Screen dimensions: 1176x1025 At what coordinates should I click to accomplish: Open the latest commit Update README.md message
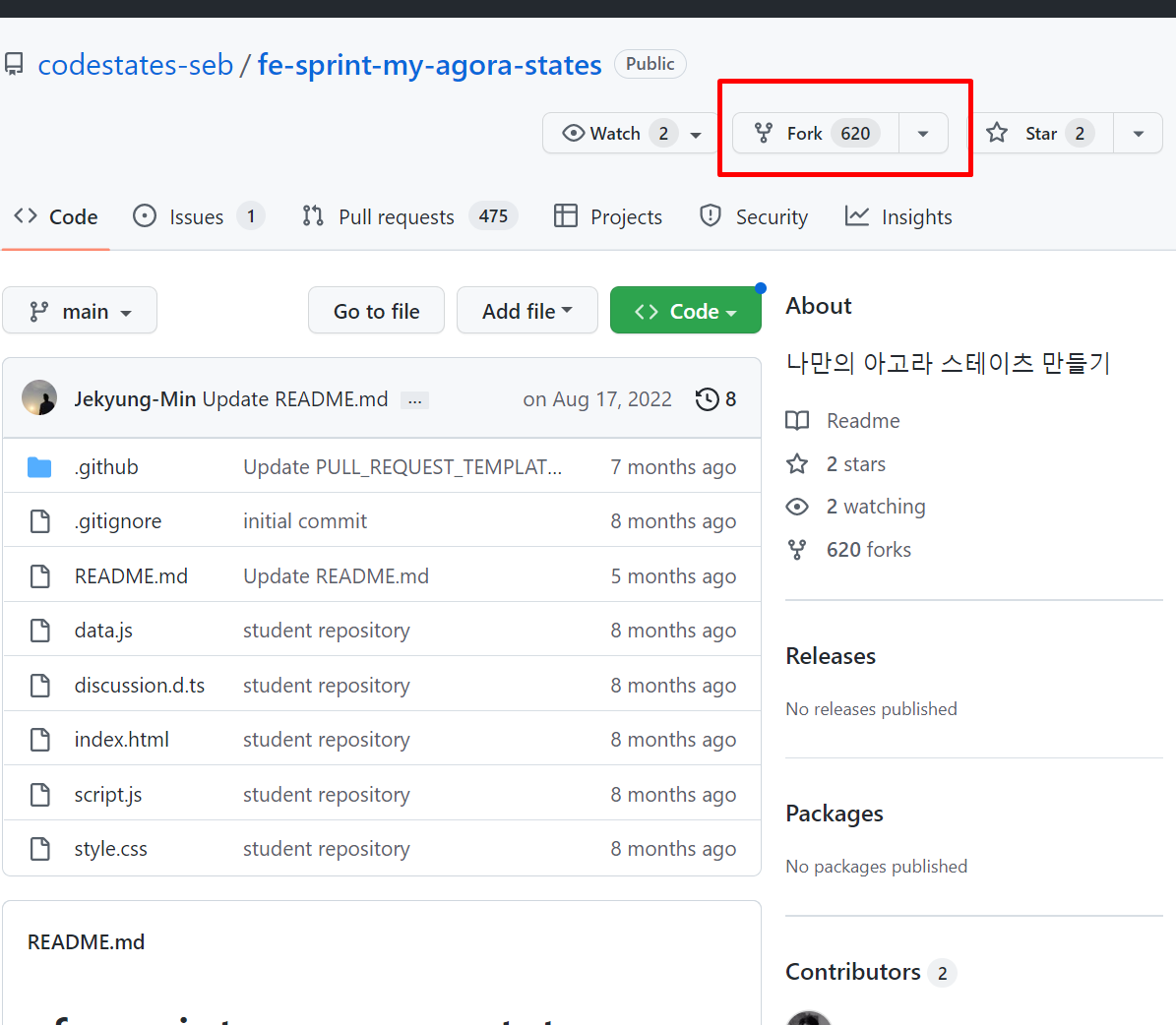click(x=295, y=399)
